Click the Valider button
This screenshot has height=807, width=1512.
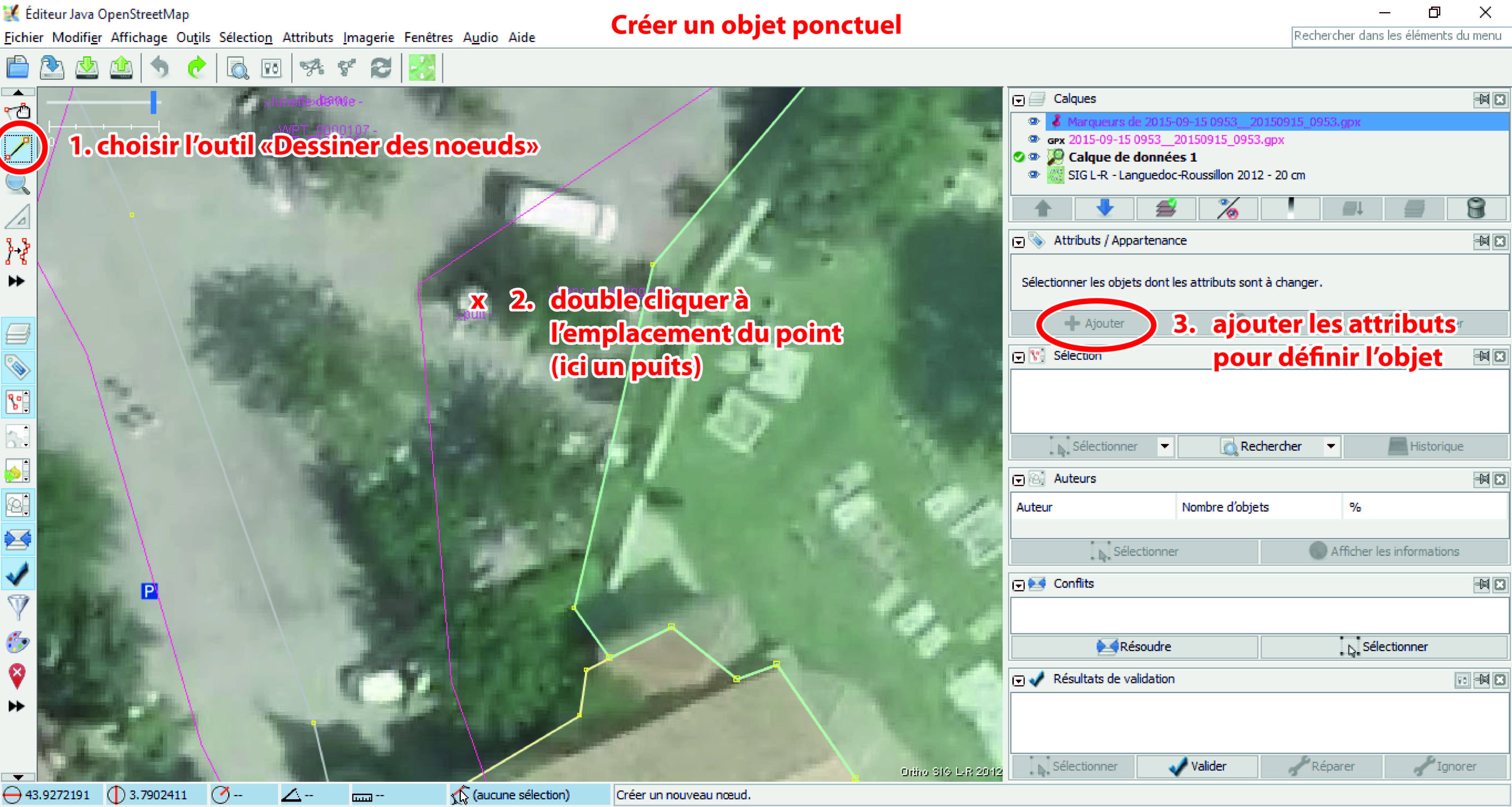pyautogui.click(x=1197, y=766)
